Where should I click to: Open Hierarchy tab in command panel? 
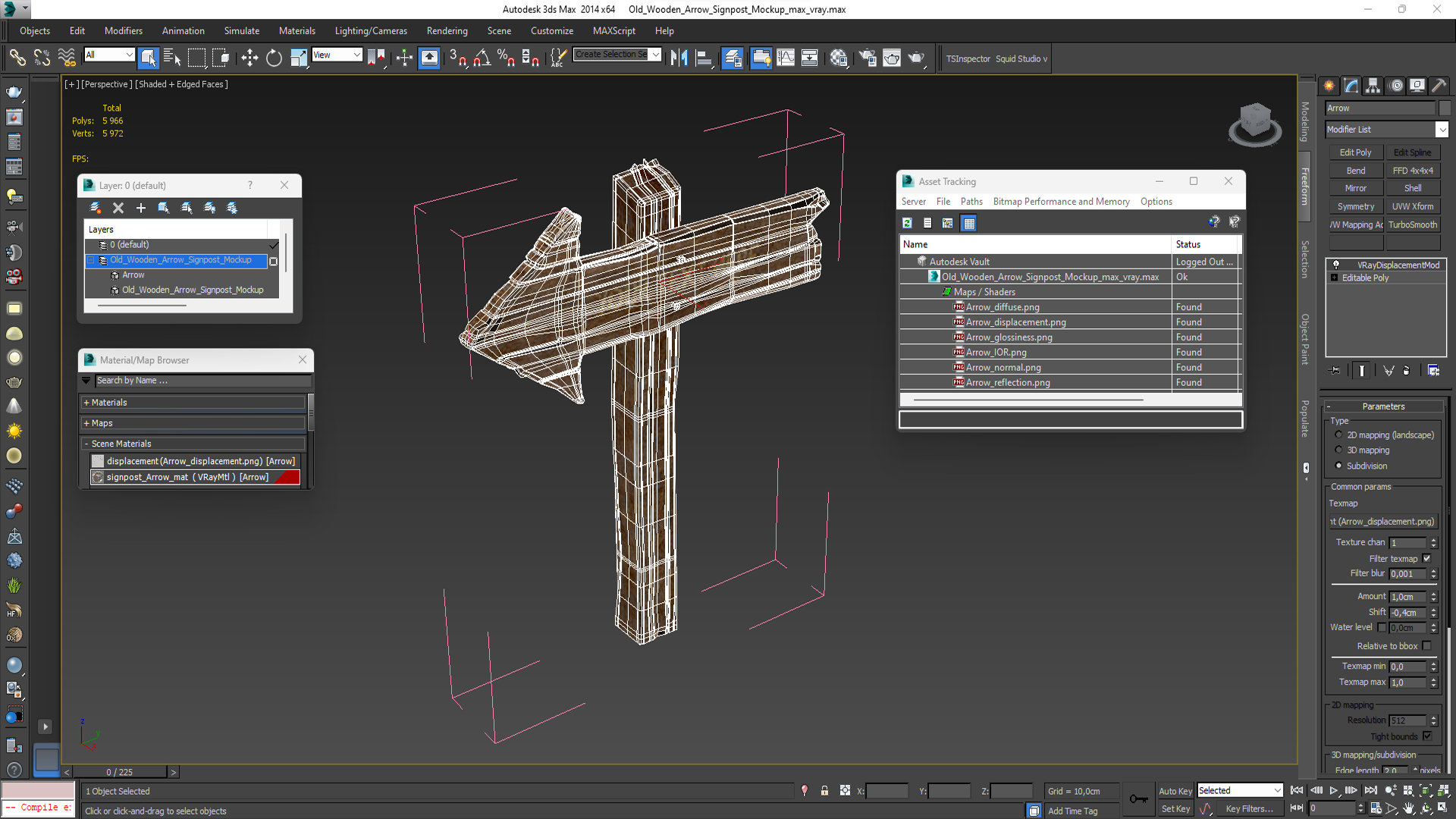[1373, 86]
